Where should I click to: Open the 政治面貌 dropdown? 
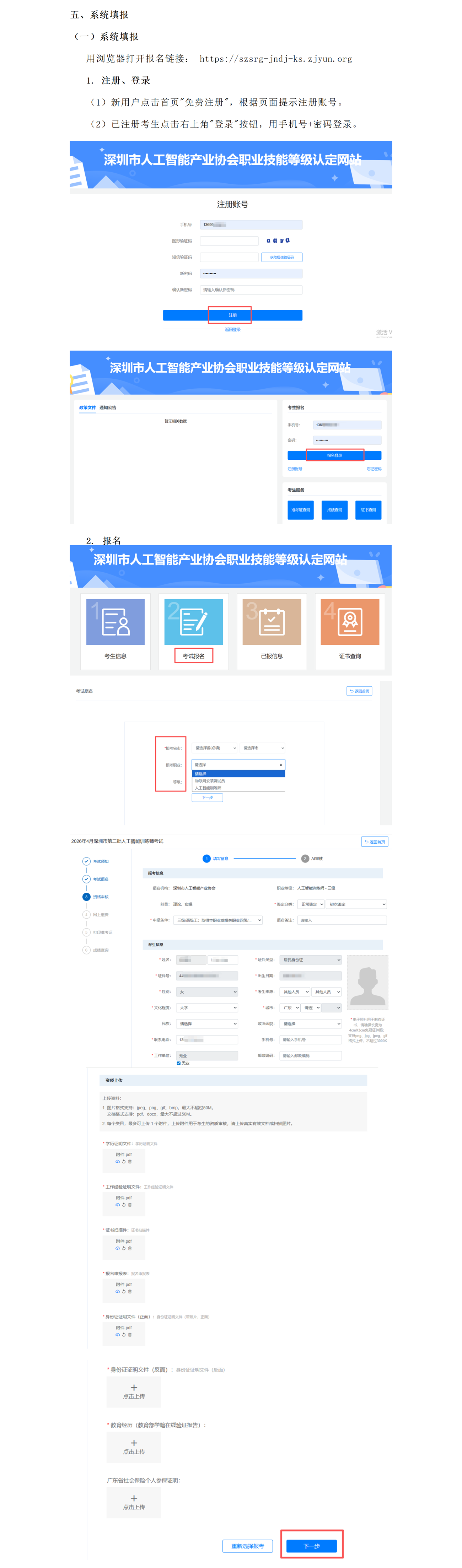[x=311, y=1023]
